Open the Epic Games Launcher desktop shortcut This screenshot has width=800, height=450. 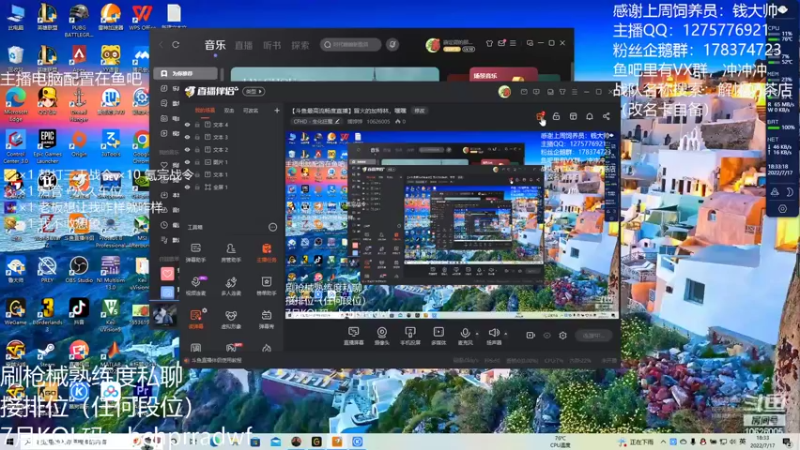click(47, 145)
